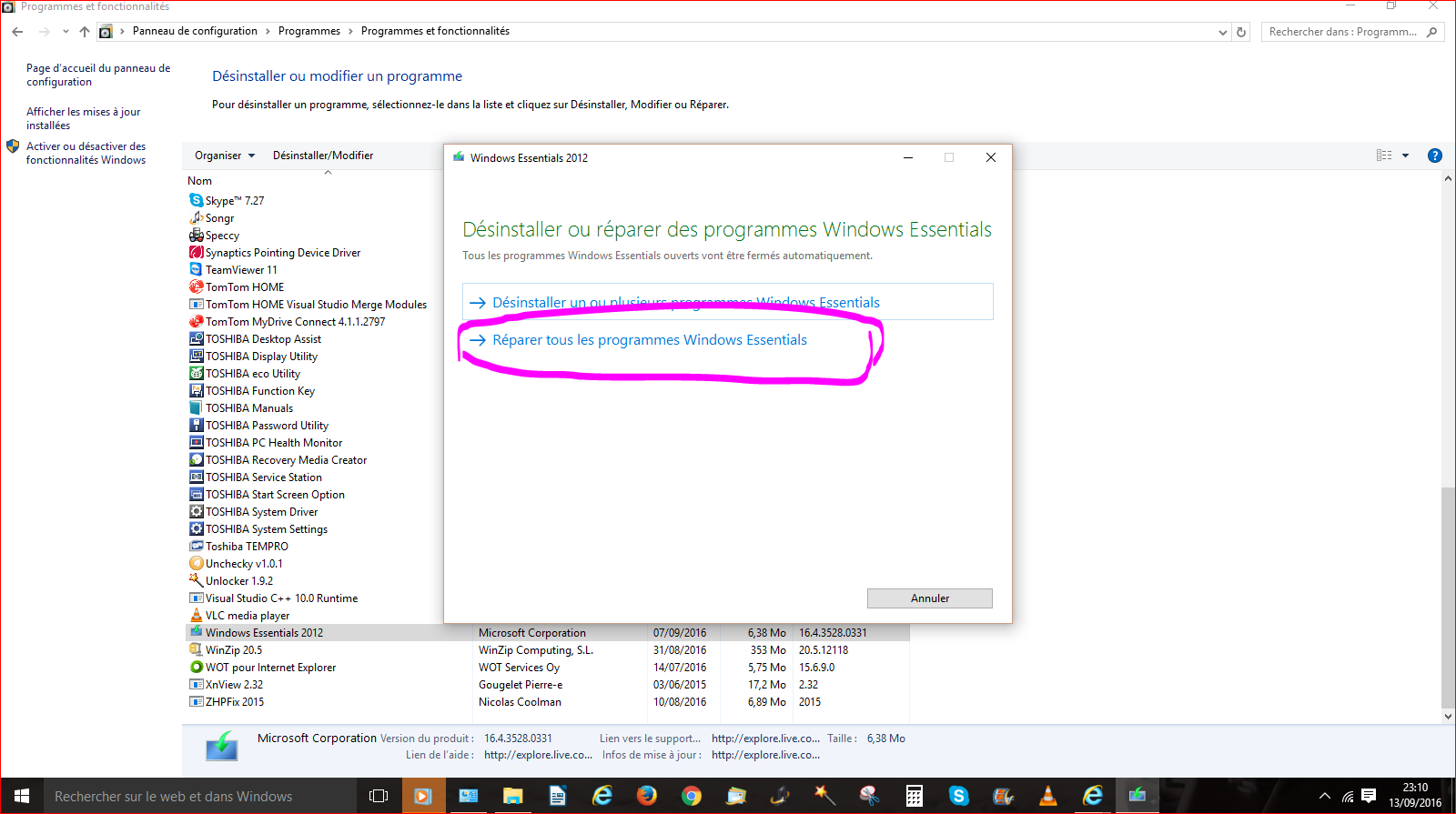This screenshot has height=814, width=1456.
Task: Click the search magnifier icon
Action: click(x=1432, y=32)
